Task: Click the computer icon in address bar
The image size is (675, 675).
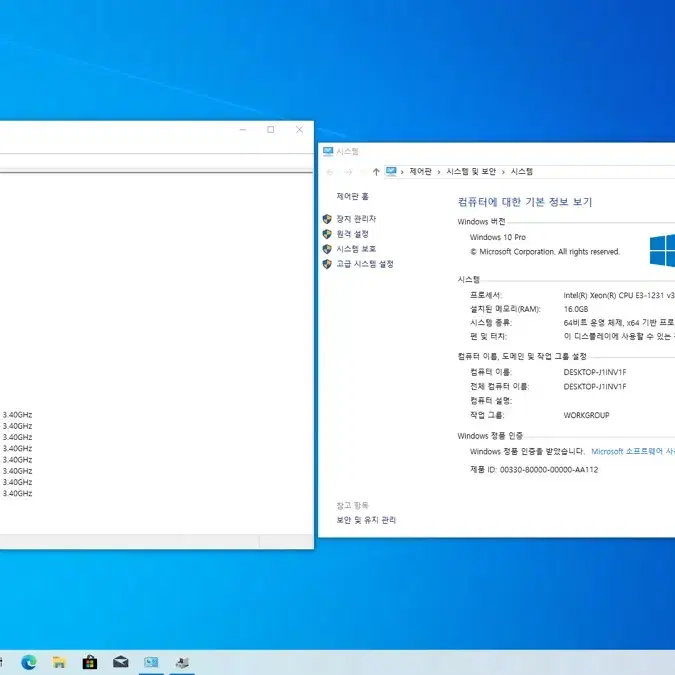Action: point(391,171)
